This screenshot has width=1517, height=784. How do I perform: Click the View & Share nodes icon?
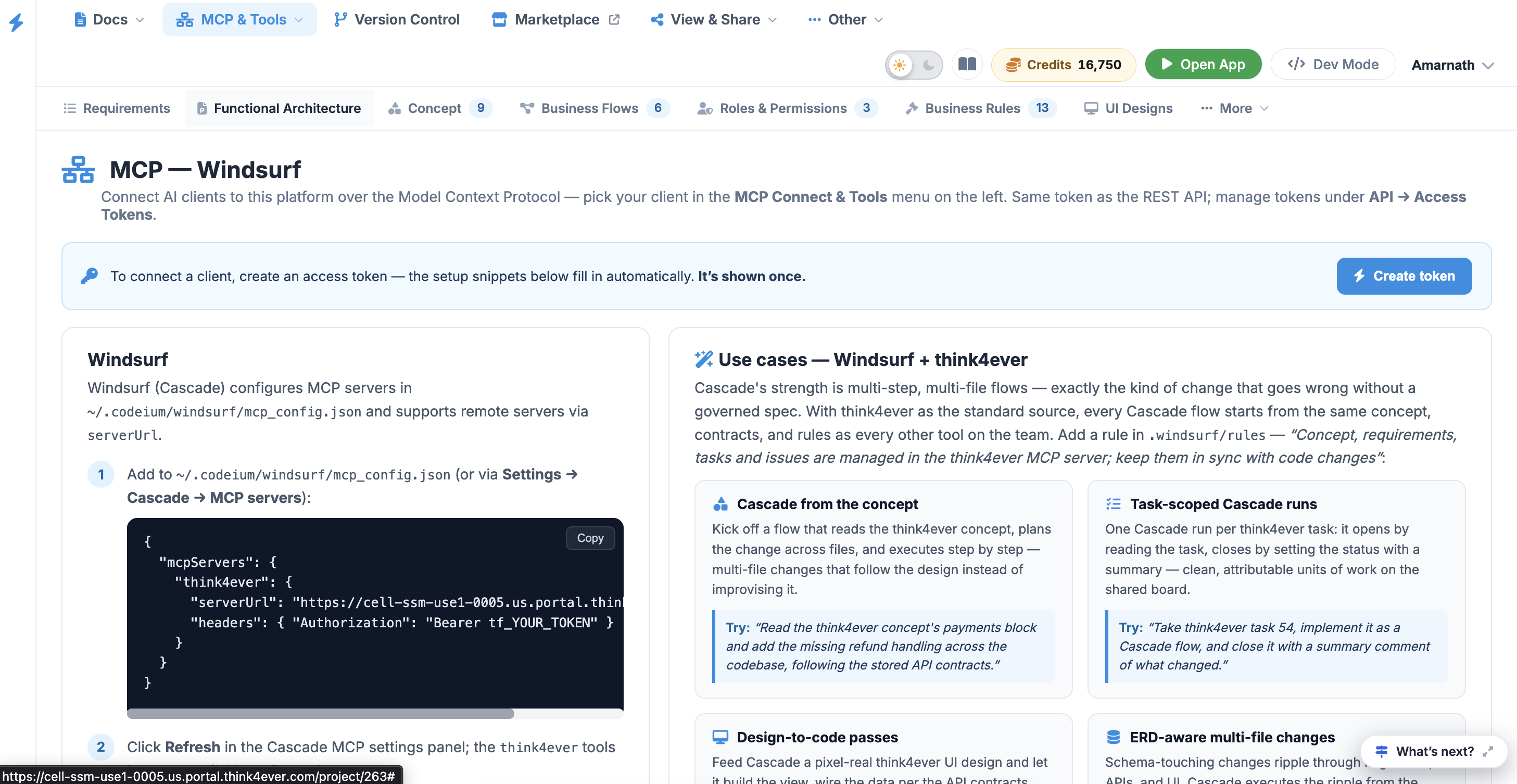tap(657, 19)
